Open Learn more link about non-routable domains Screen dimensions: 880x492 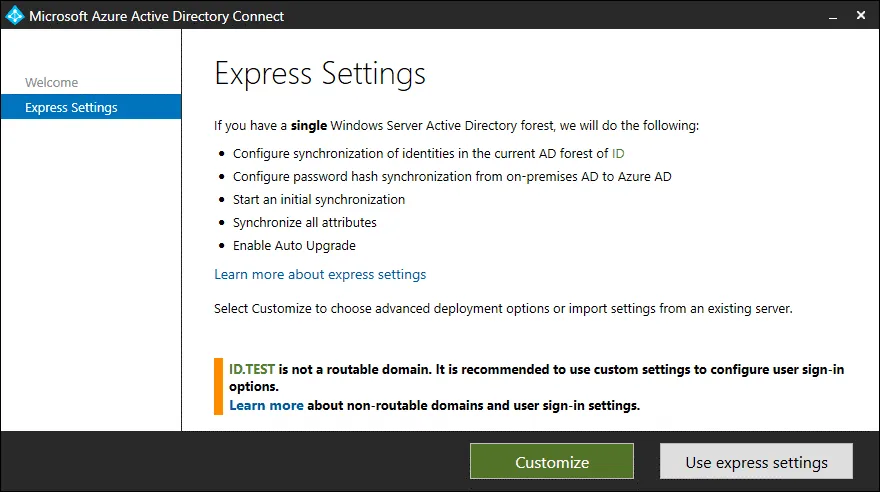coord(266,405)
